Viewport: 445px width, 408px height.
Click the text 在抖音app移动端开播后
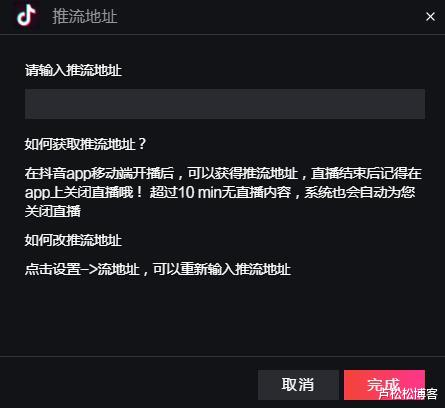point(100,174)
